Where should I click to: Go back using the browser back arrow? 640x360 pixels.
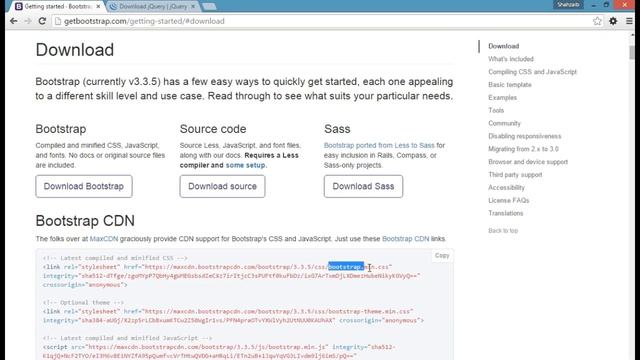13,21
